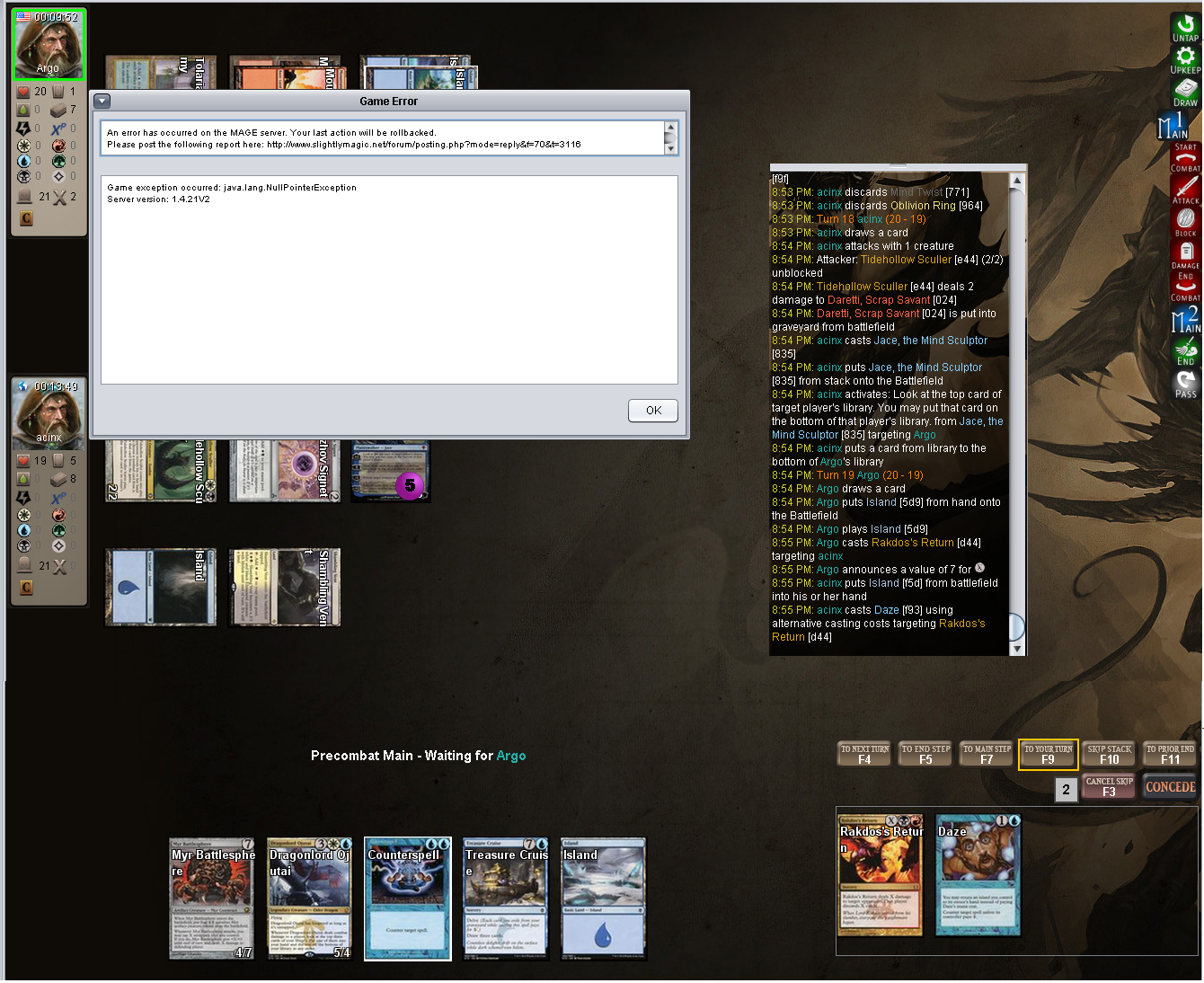Viewport: 1204px width, 983px height.
Task: Click acinx's life heart icon
Action: click(23, 461)
